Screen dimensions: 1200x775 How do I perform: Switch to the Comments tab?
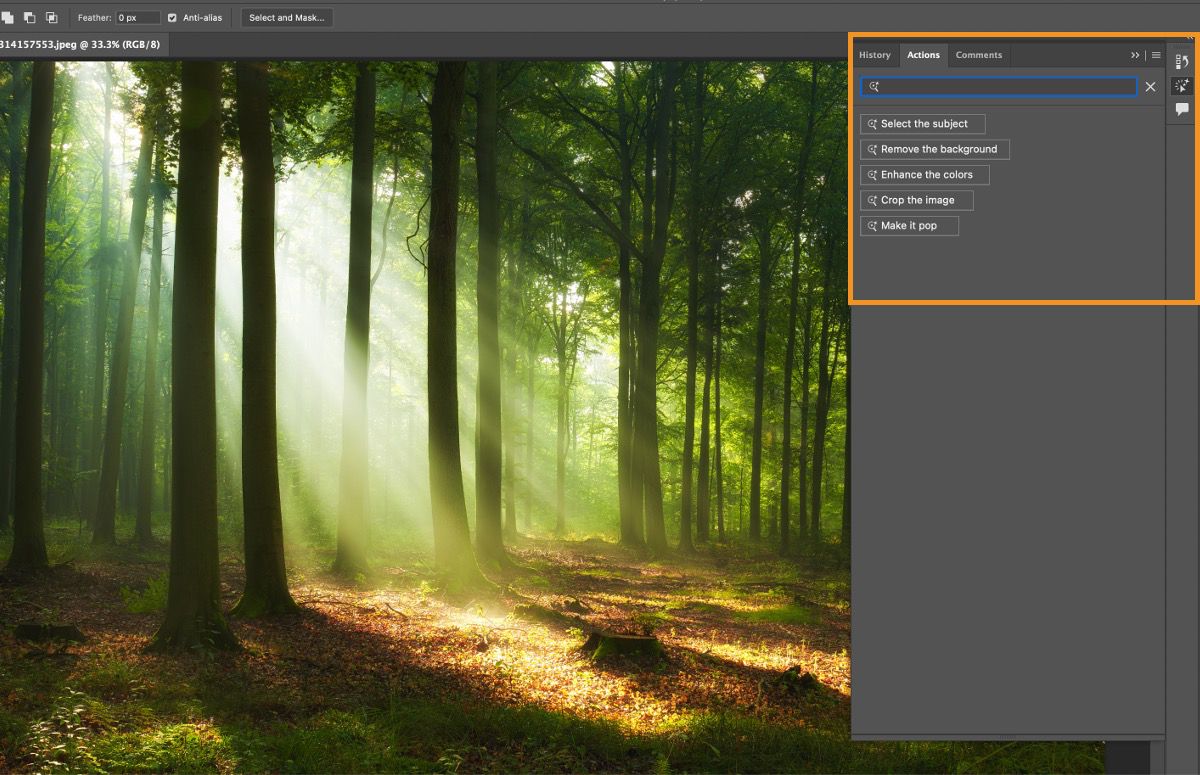(x=979, y=55)
